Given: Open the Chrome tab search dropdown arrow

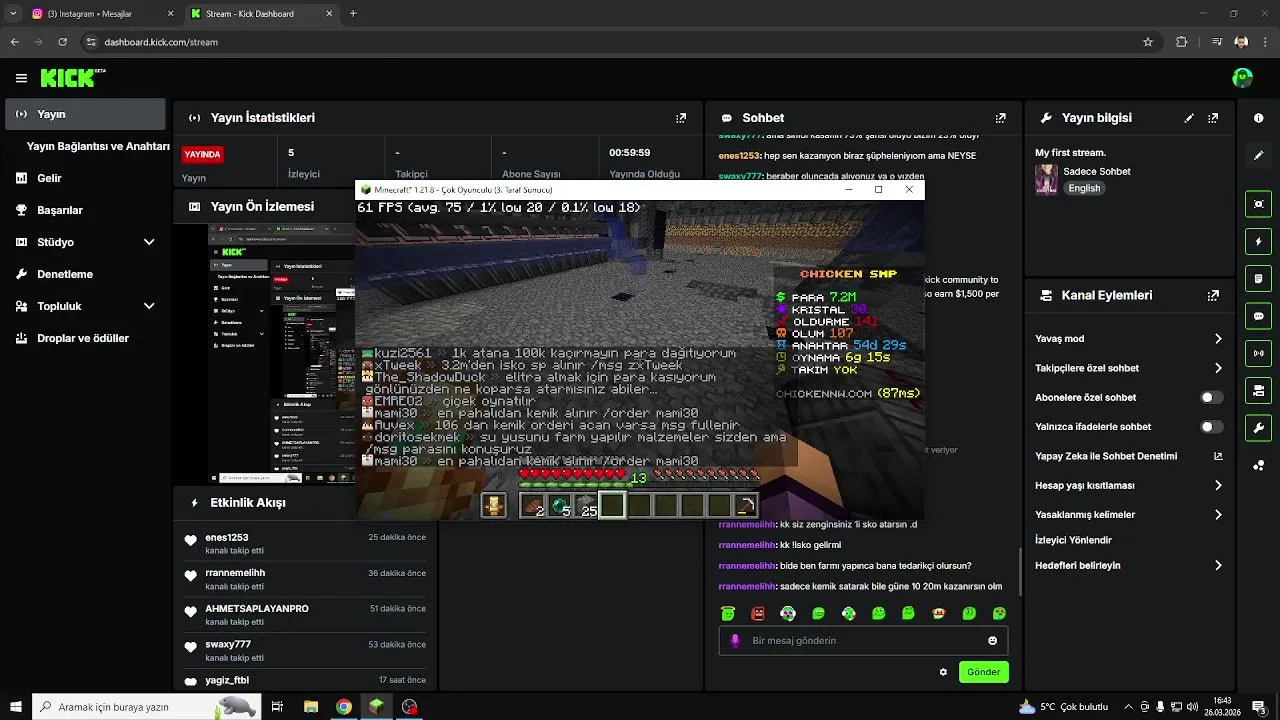Looking at the screenshot, I should pos(13,14).
